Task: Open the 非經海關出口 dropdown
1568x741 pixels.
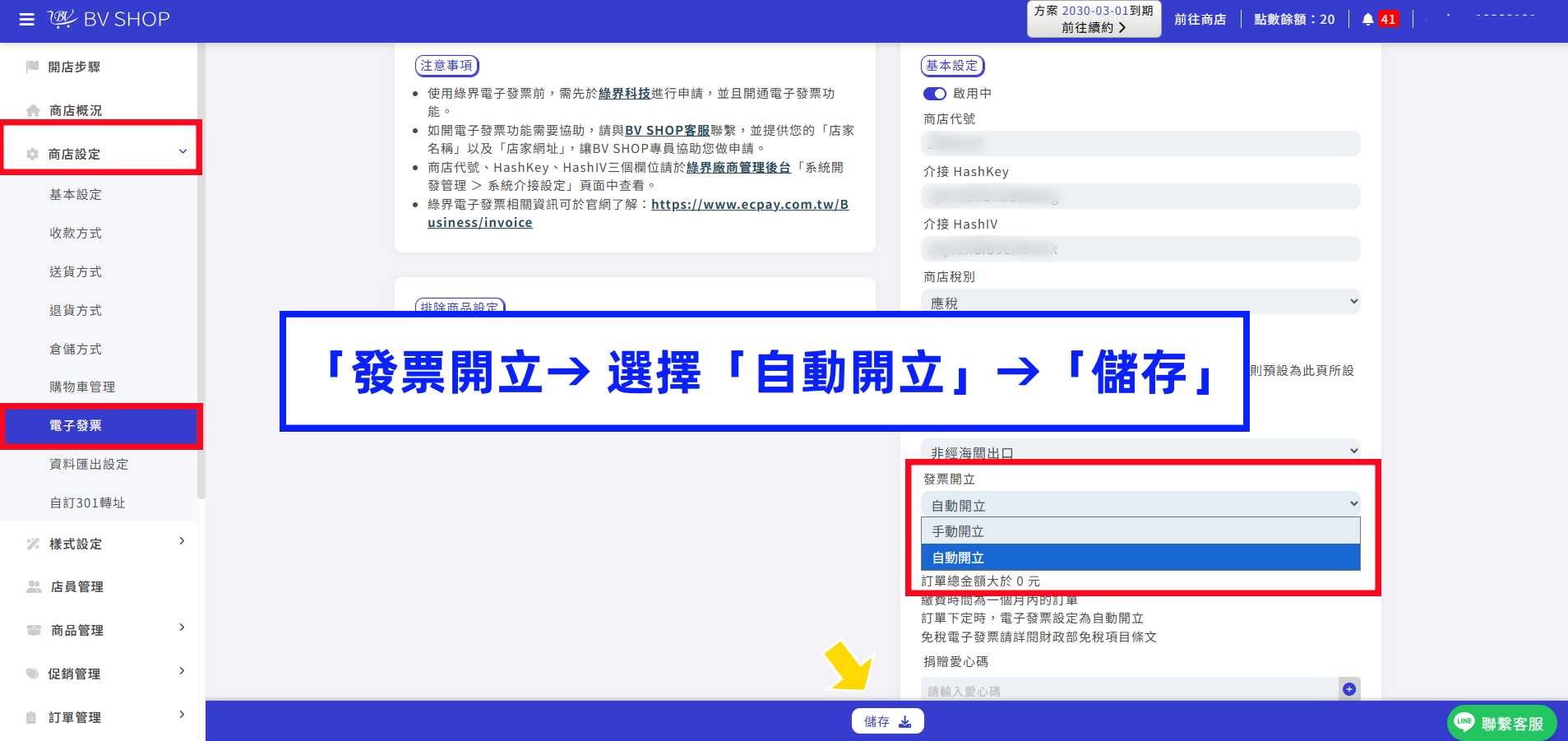Action: click(x=1140, y=450)
